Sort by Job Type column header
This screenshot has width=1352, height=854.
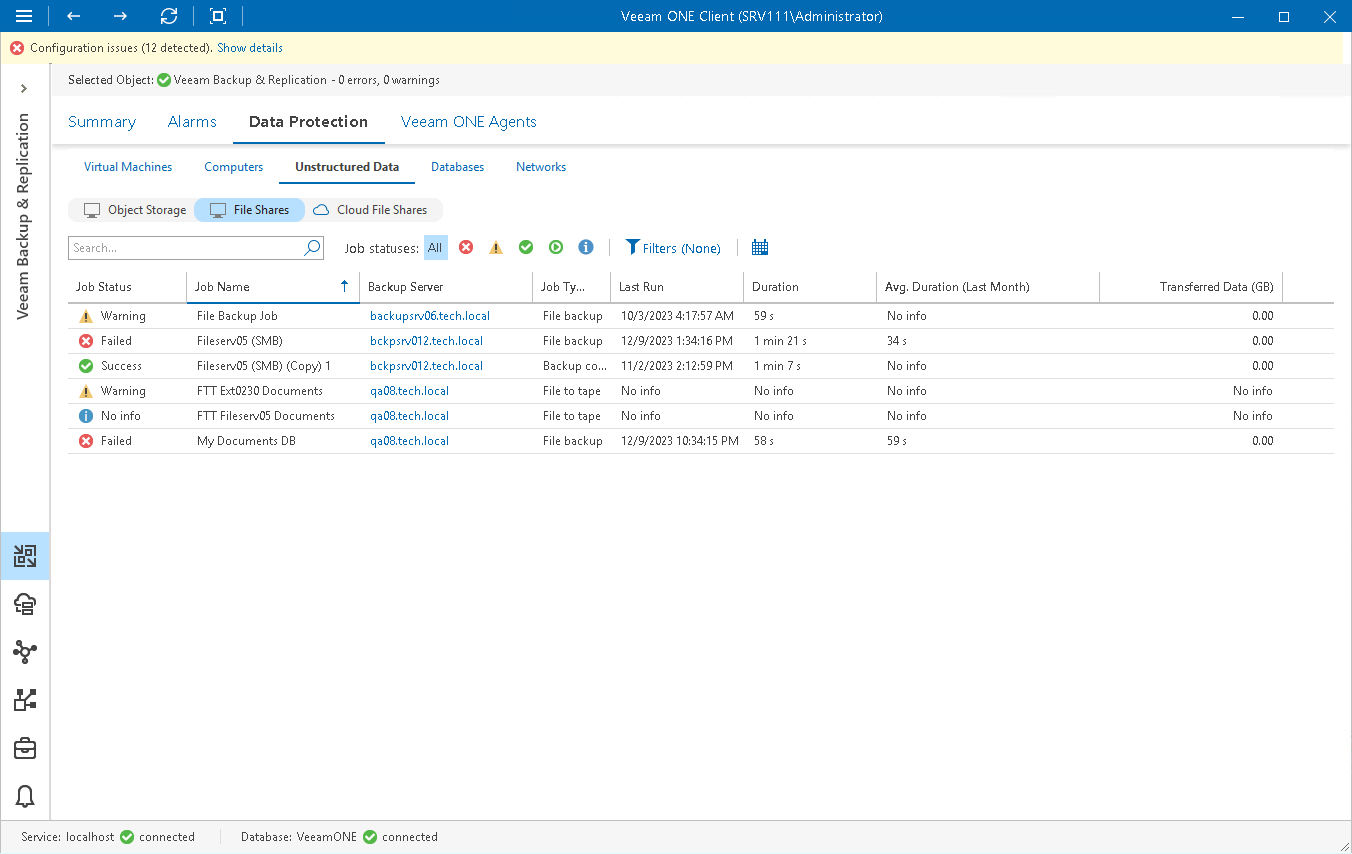(572, 287)
